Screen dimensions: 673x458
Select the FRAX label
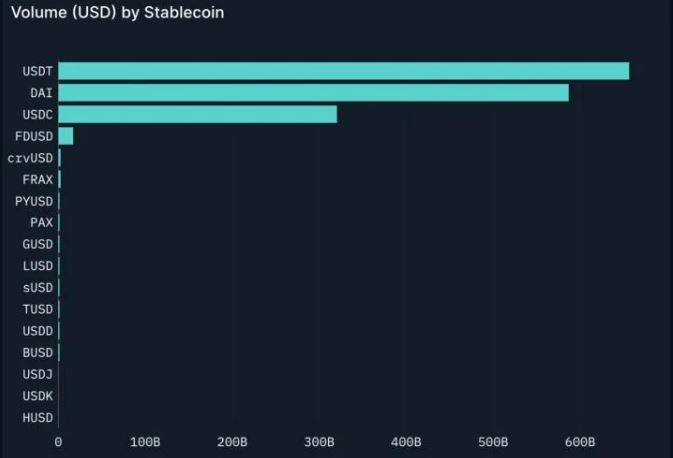37,179
